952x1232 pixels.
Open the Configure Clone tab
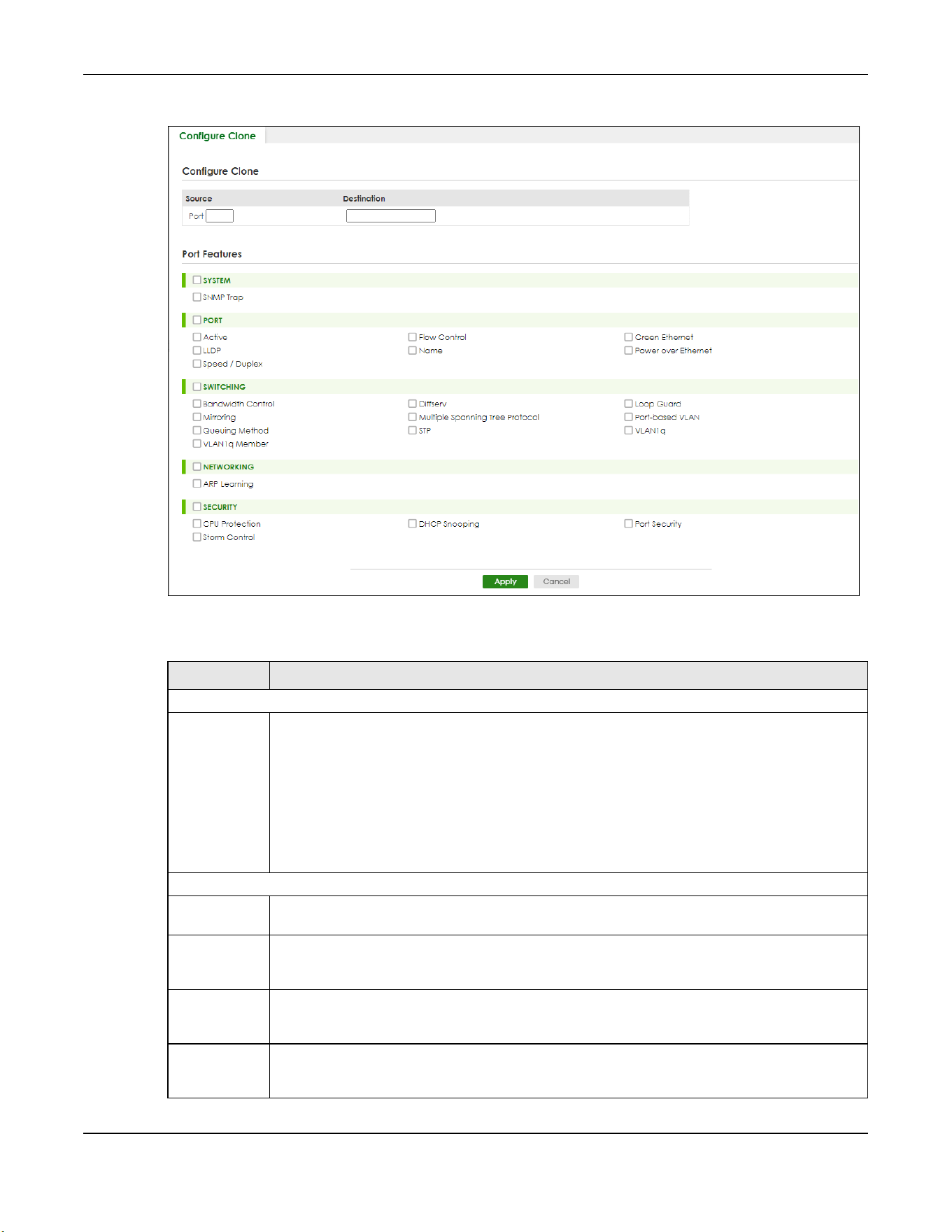[217, 136]
